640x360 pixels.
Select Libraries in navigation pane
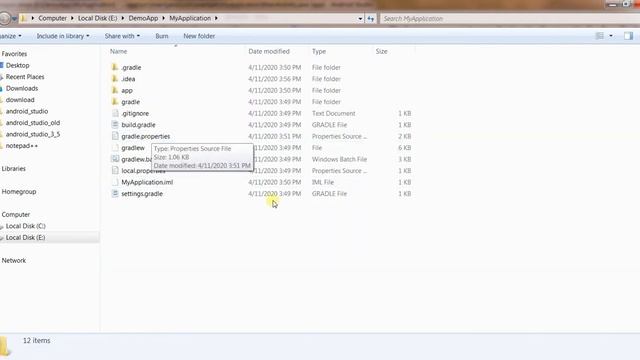click(x=13, y=169)
